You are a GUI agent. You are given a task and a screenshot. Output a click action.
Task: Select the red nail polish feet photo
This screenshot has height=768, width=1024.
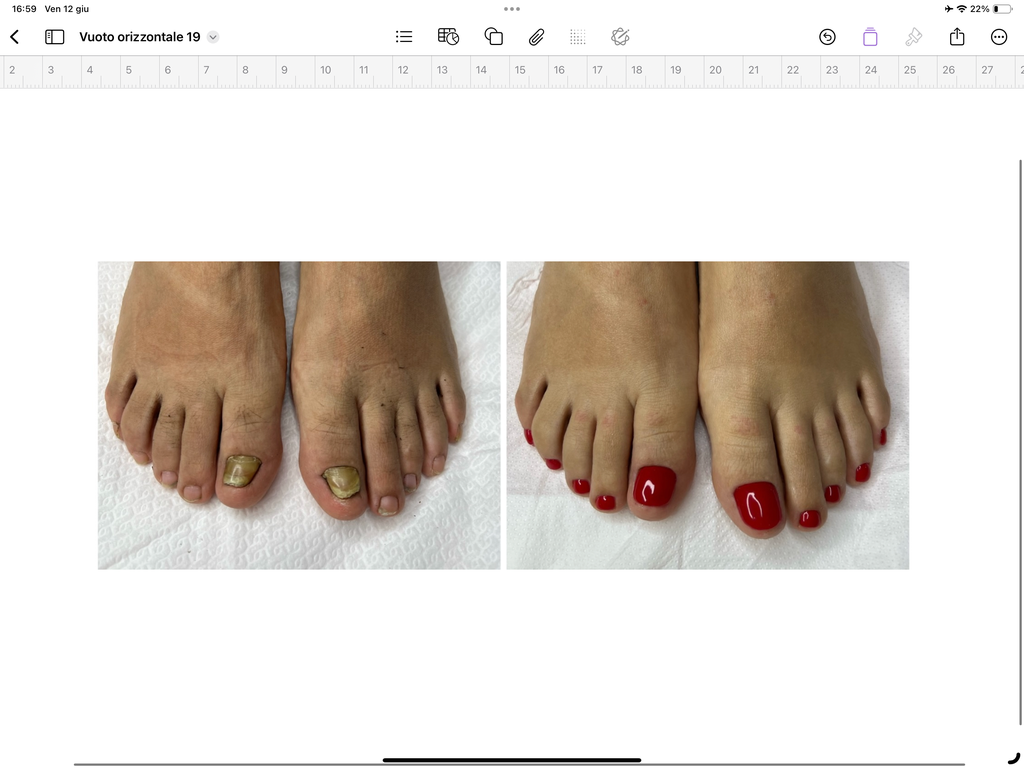coord(707,415)
